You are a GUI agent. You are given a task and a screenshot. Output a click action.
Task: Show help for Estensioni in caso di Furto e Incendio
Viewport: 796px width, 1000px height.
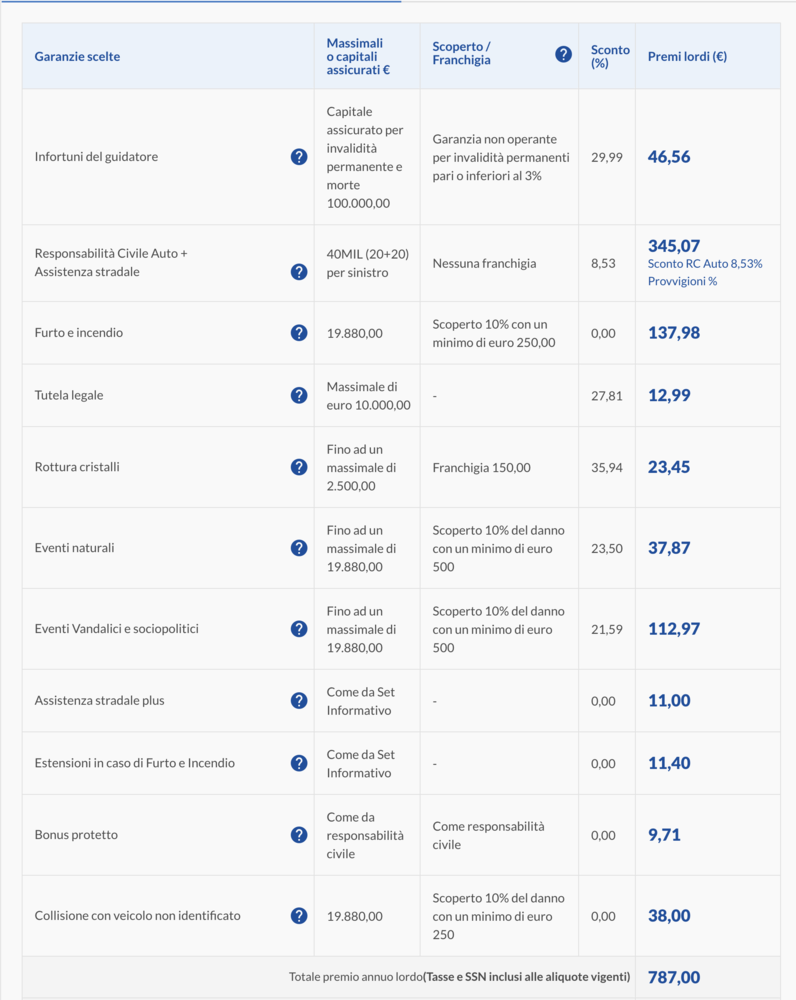coord(298,763)
